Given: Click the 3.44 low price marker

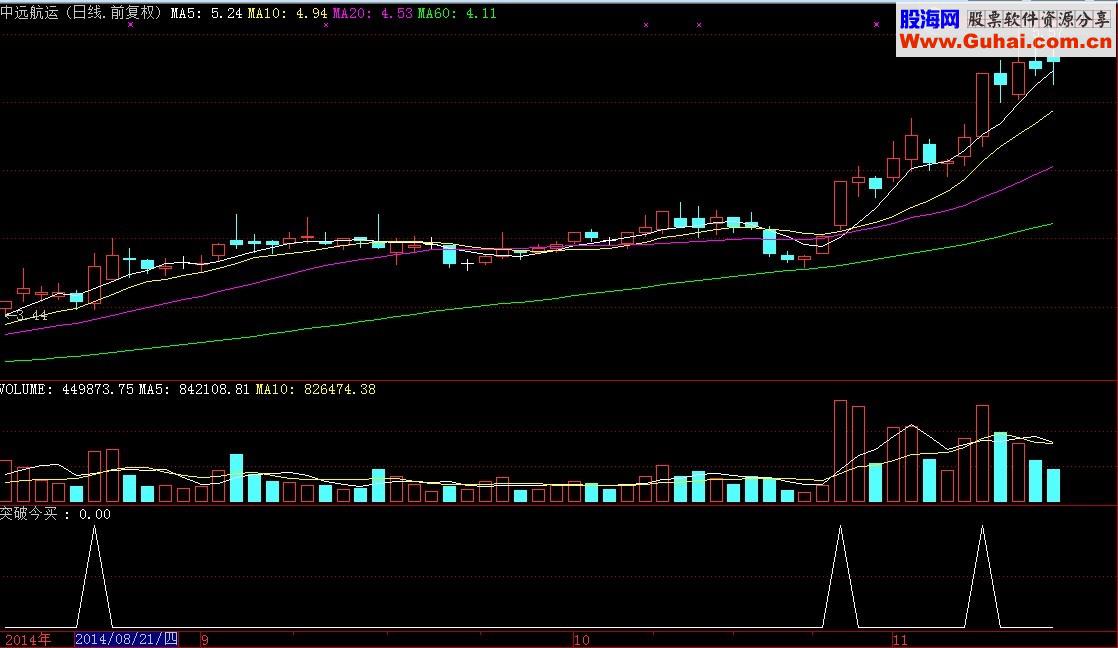Looking at the screenshot, I should [x=27, y=315].
